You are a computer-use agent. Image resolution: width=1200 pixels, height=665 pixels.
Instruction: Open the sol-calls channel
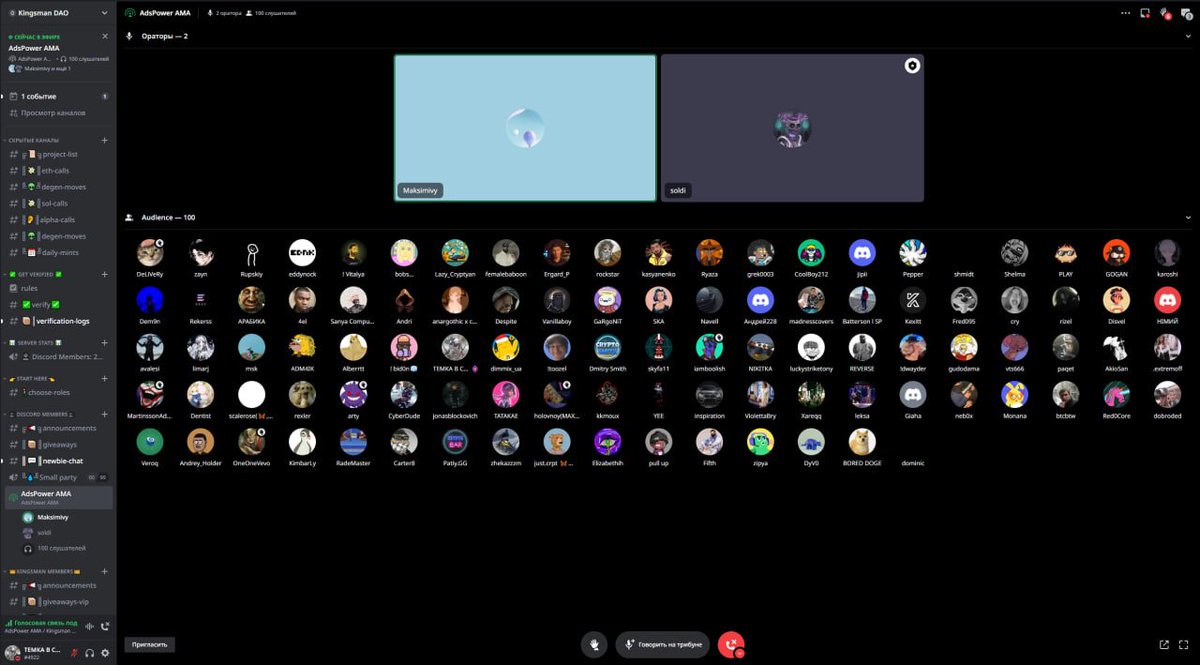pyautogui.click(x=58, y=203)
